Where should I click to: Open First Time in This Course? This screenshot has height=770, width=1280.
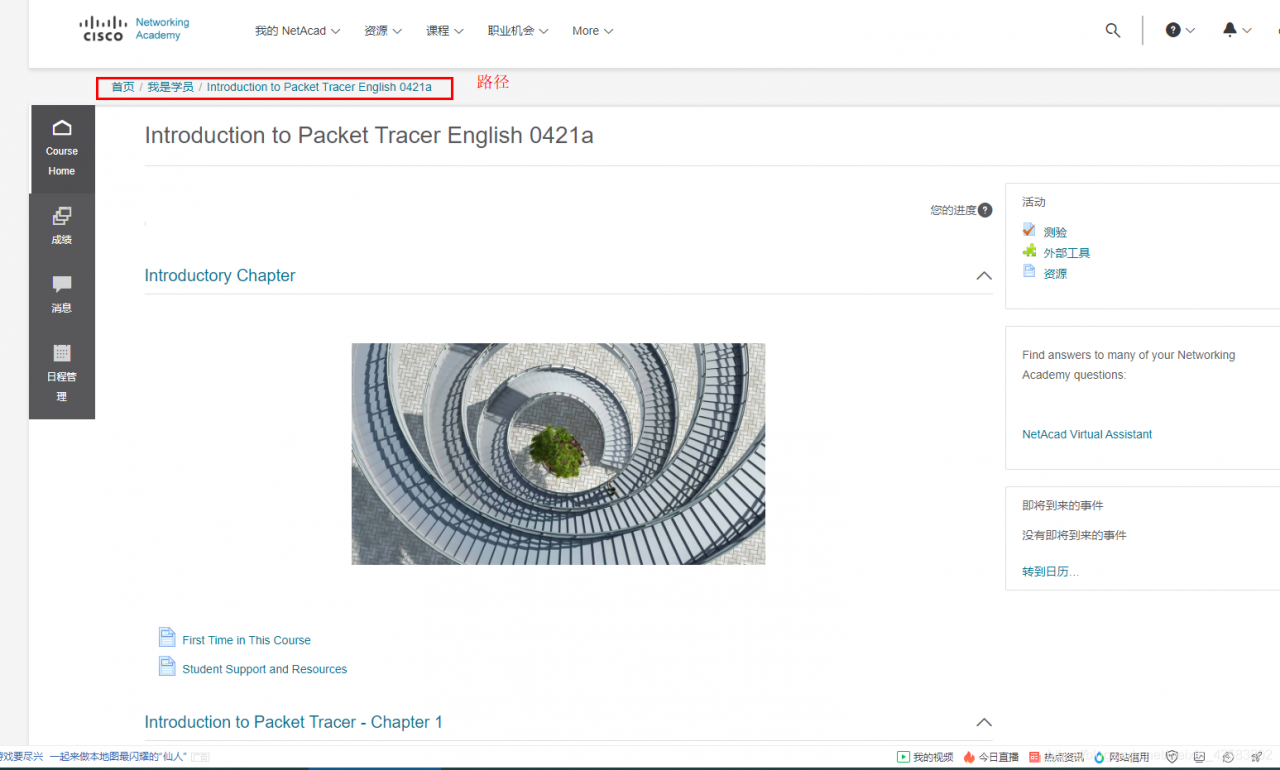click(x=246, y=640)
